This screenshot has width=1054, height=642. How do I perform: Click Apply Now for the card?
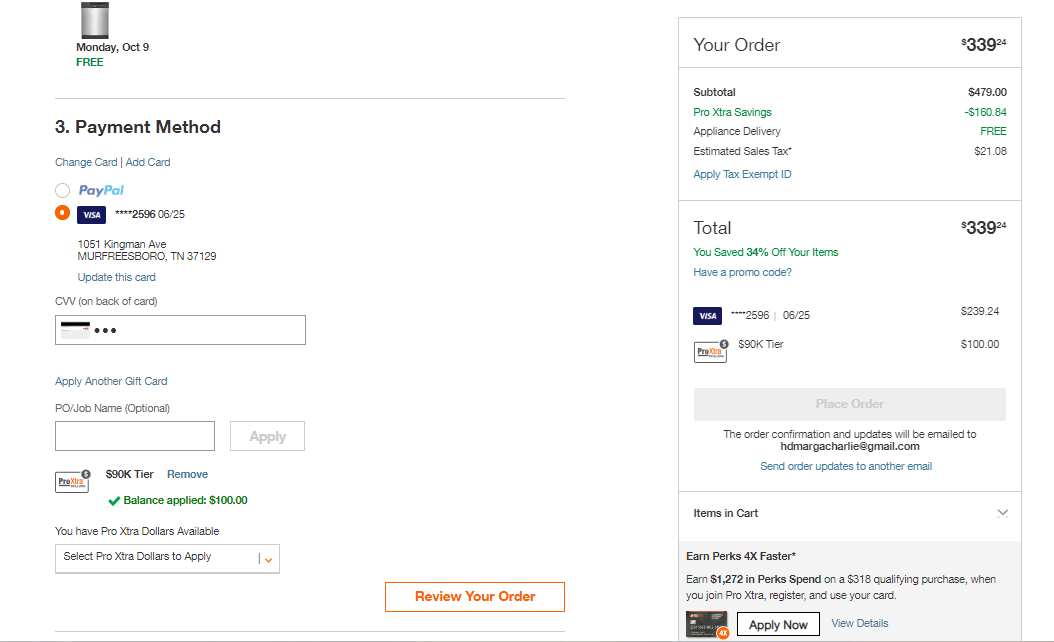point(778,625)
